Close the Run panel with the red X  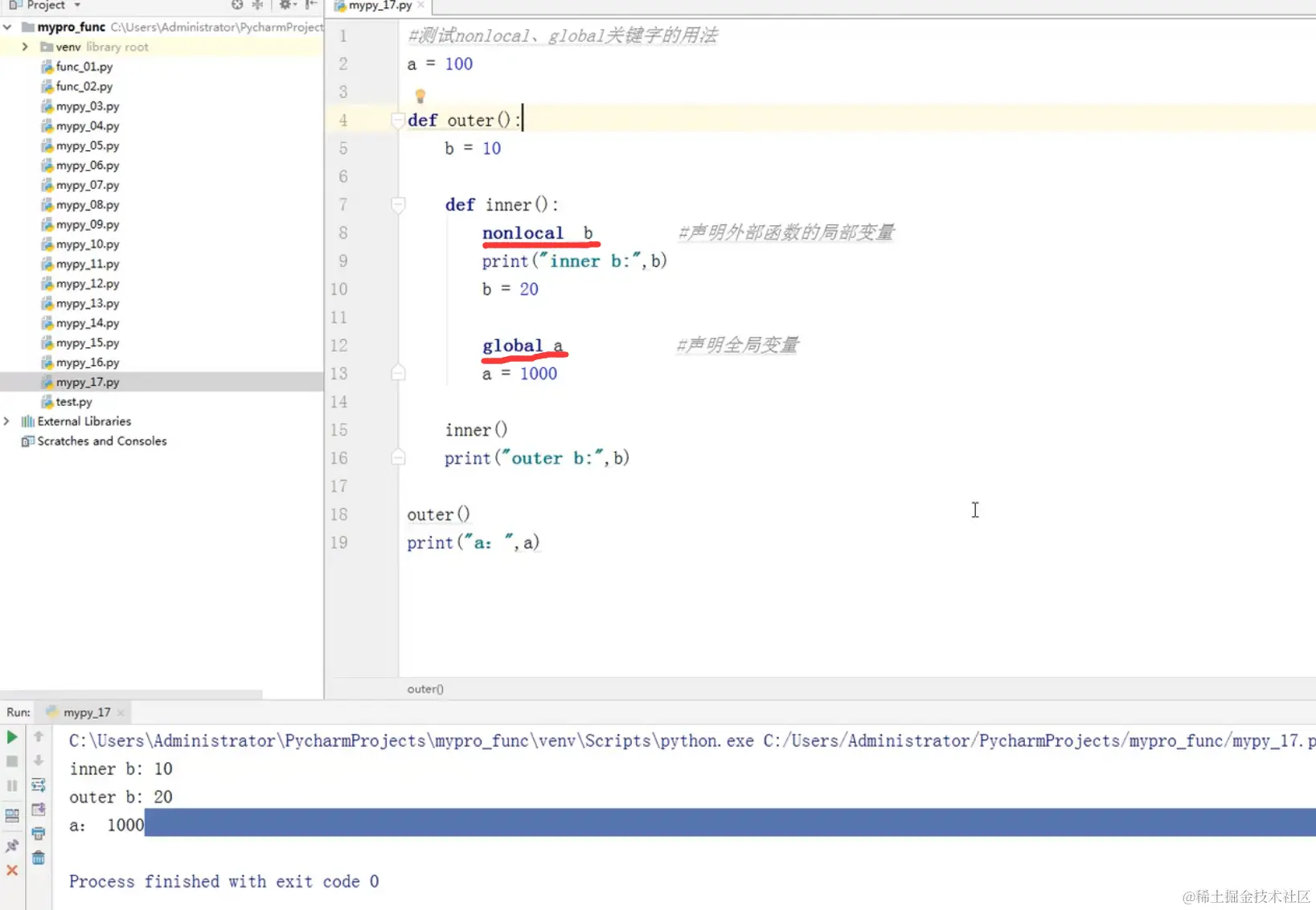(x=12, y=871)
